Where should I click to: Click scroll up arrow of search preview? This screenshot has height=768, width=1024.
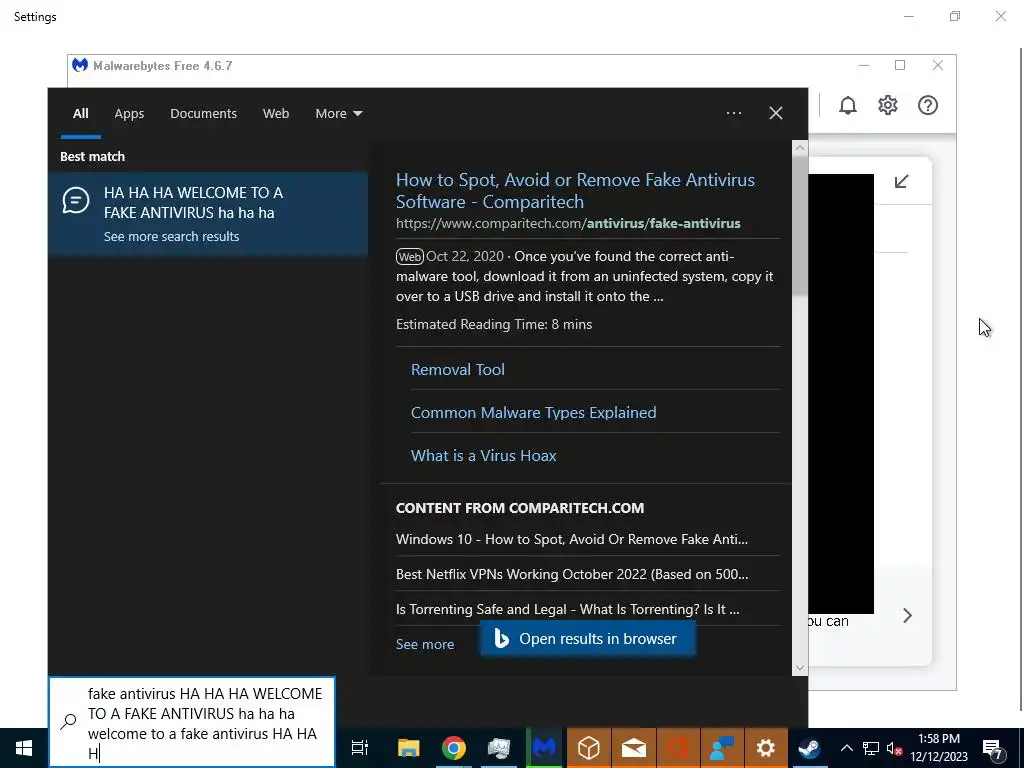click(x=799, y=148)
